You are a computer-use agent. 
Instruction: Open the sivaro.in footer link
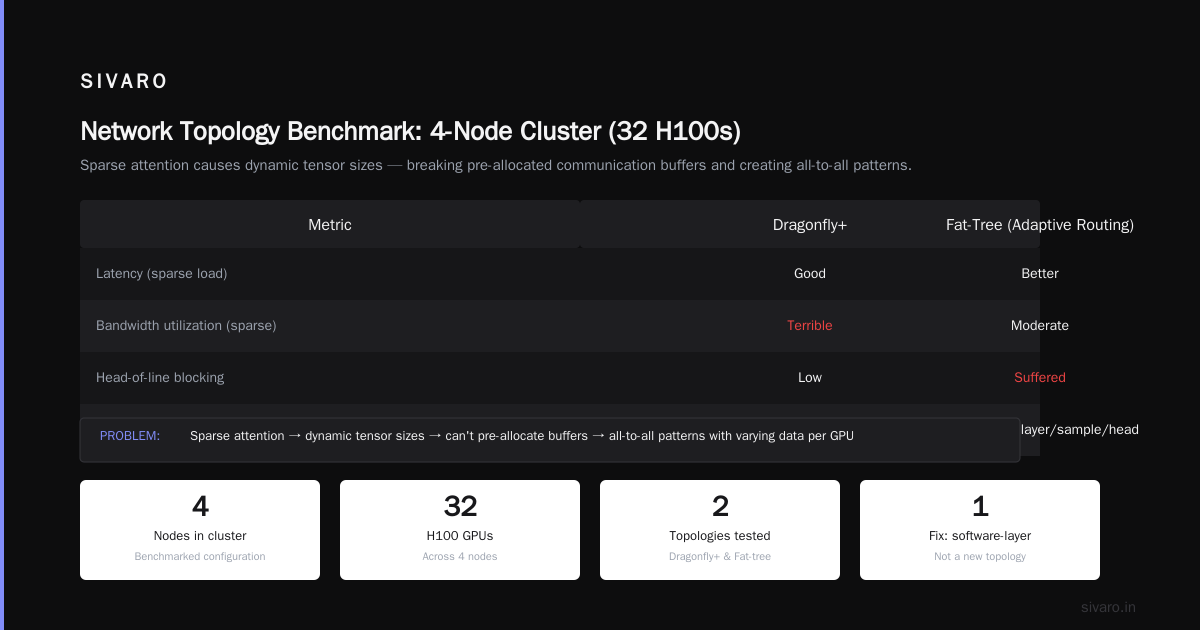coord(1108,607)
